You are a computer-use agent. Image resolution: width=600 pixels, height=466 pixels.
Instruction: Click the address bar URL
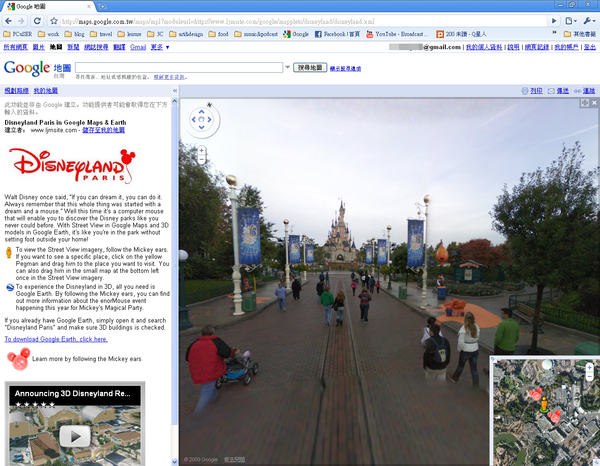218,21
